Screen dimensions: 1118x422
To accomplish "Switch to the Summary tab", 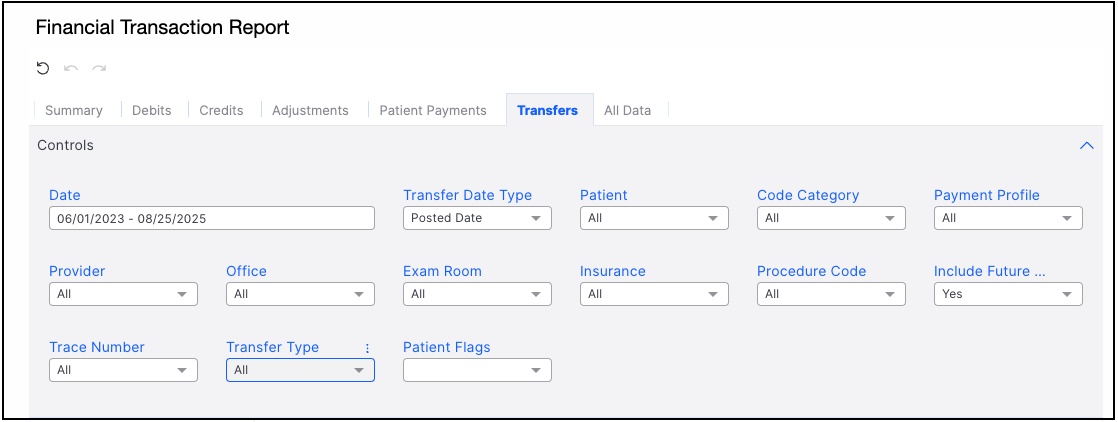I will pos(74,110).
